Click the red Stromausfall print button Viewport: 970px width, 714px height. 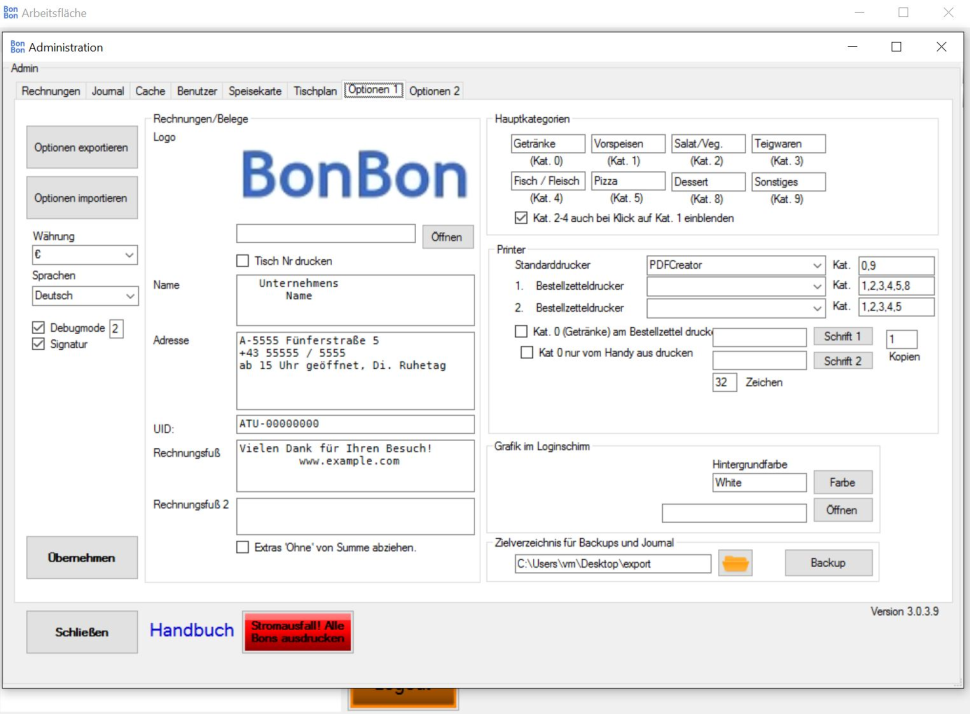(298, 632)
